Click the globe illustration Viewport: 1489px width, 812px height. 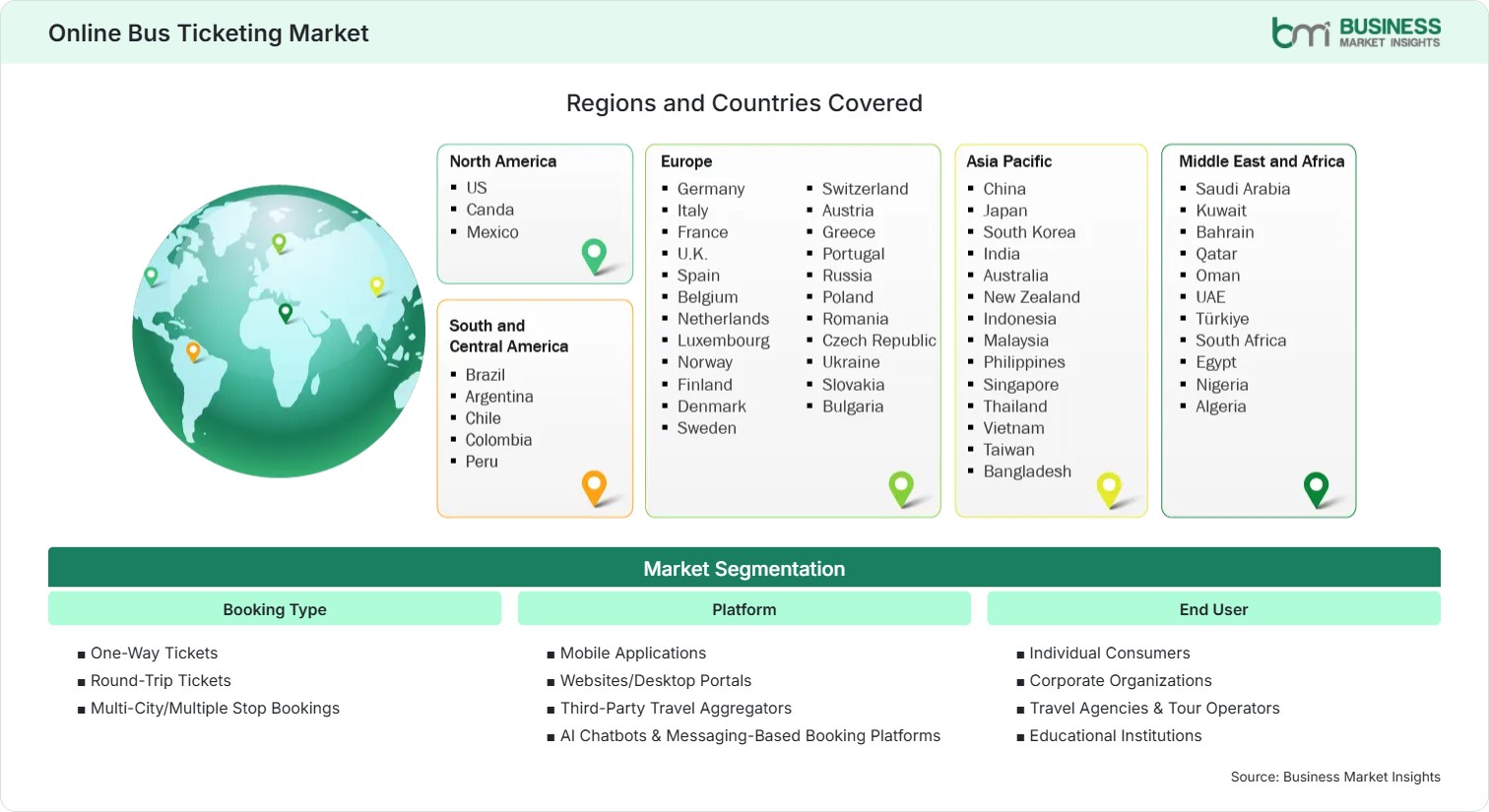coord(280,331)
